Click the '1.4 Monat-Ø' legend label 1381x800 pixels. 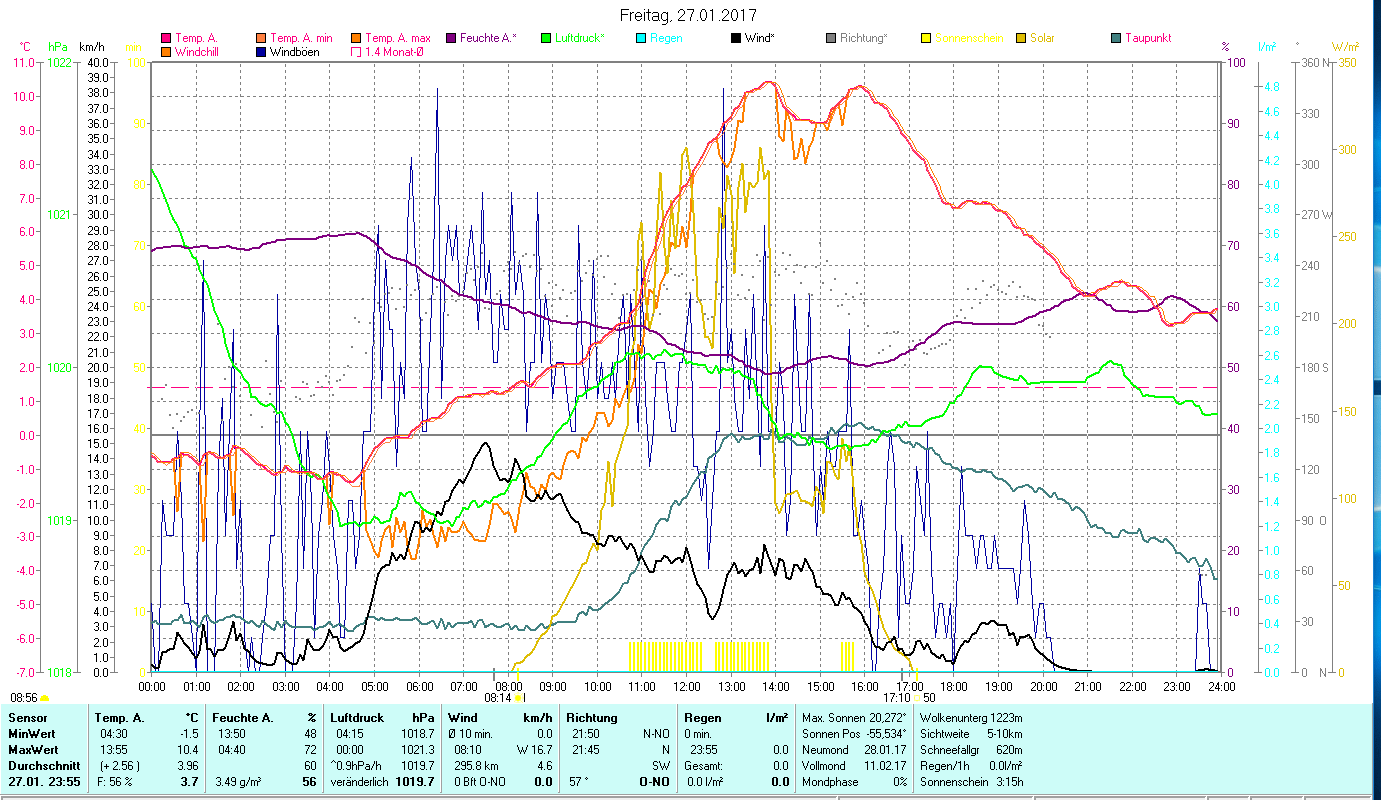pos(394,52)
